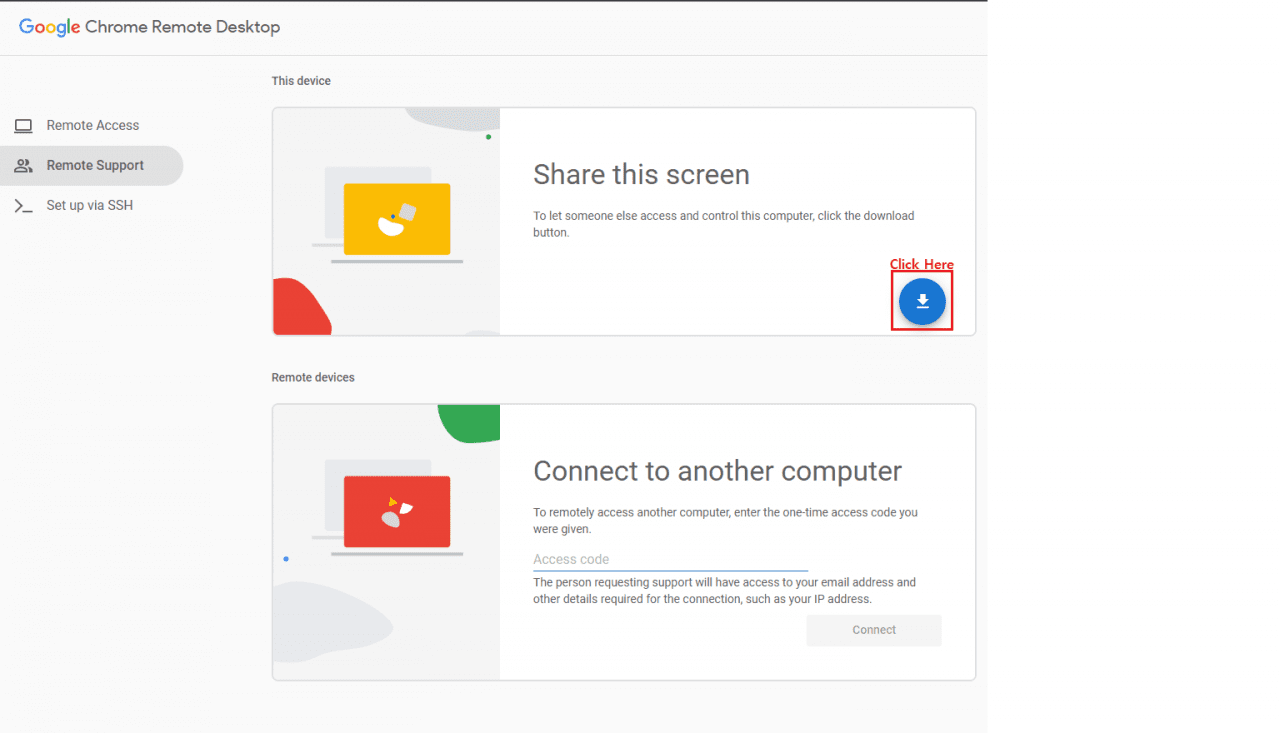Click the Google logo in the header

point(49,27)
